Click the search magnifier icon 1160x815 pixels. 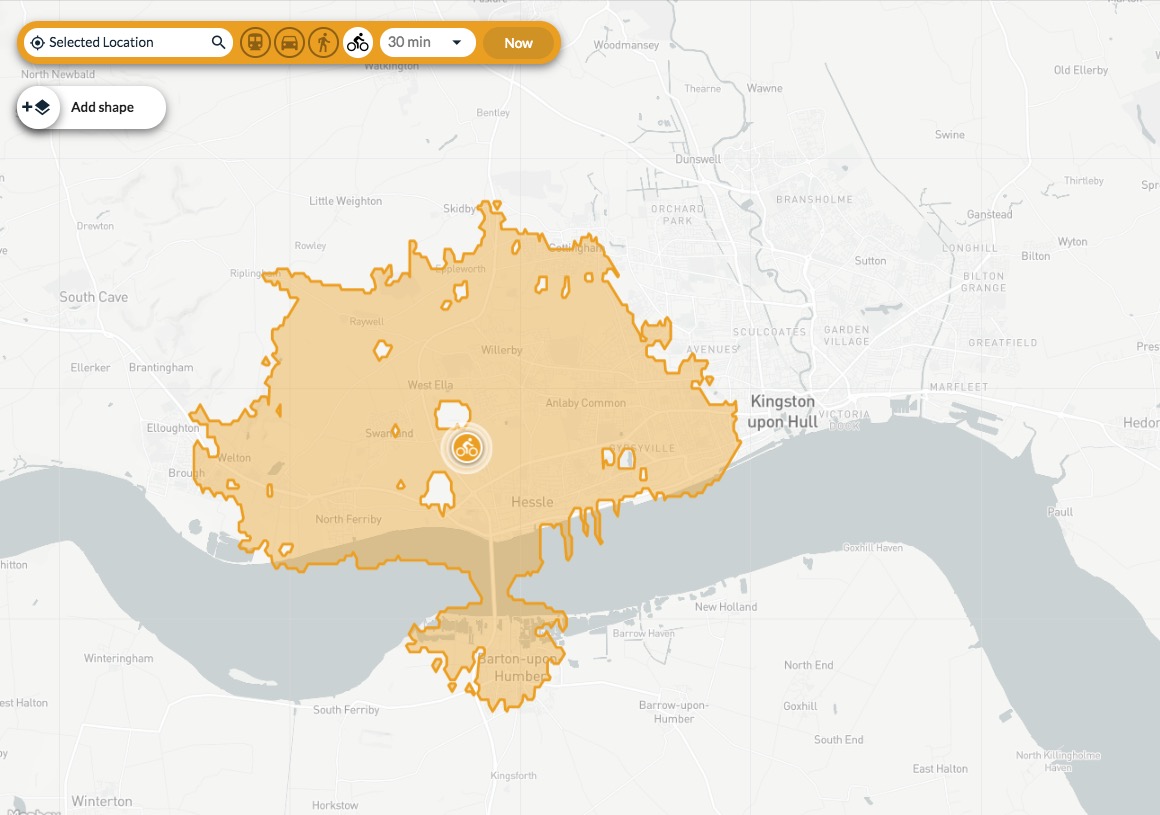(x=217, y=42)
